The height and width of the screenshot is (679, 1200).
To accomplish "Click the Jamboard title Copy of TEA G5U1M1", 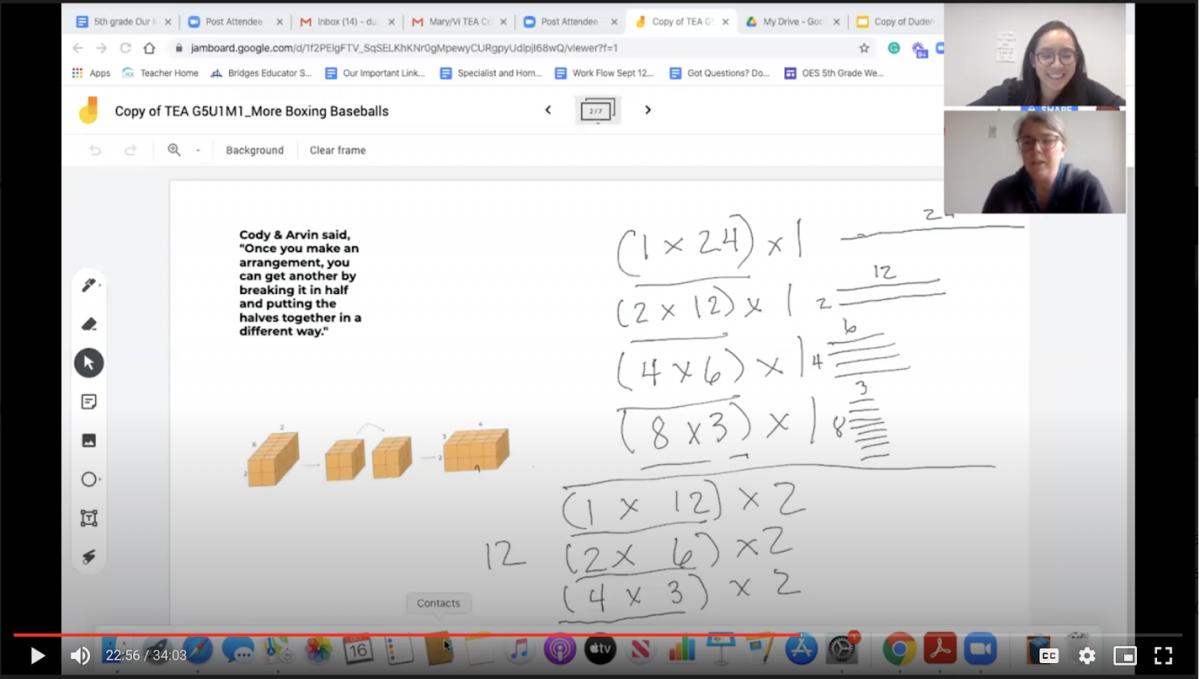I will click(x=251, y=111).
